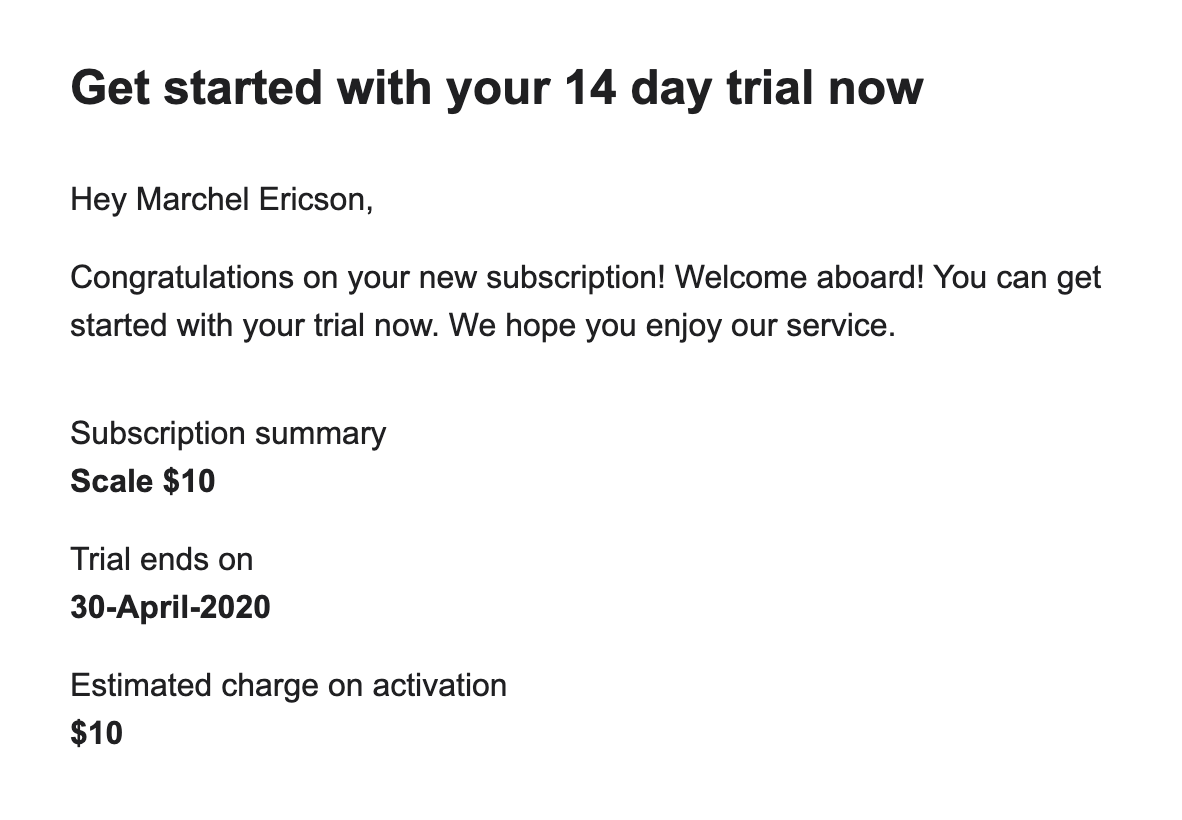Screen dimensions: 1182x820
Task: Click the bold "30-April-2020" trial end date
Action: pos(170,607)
